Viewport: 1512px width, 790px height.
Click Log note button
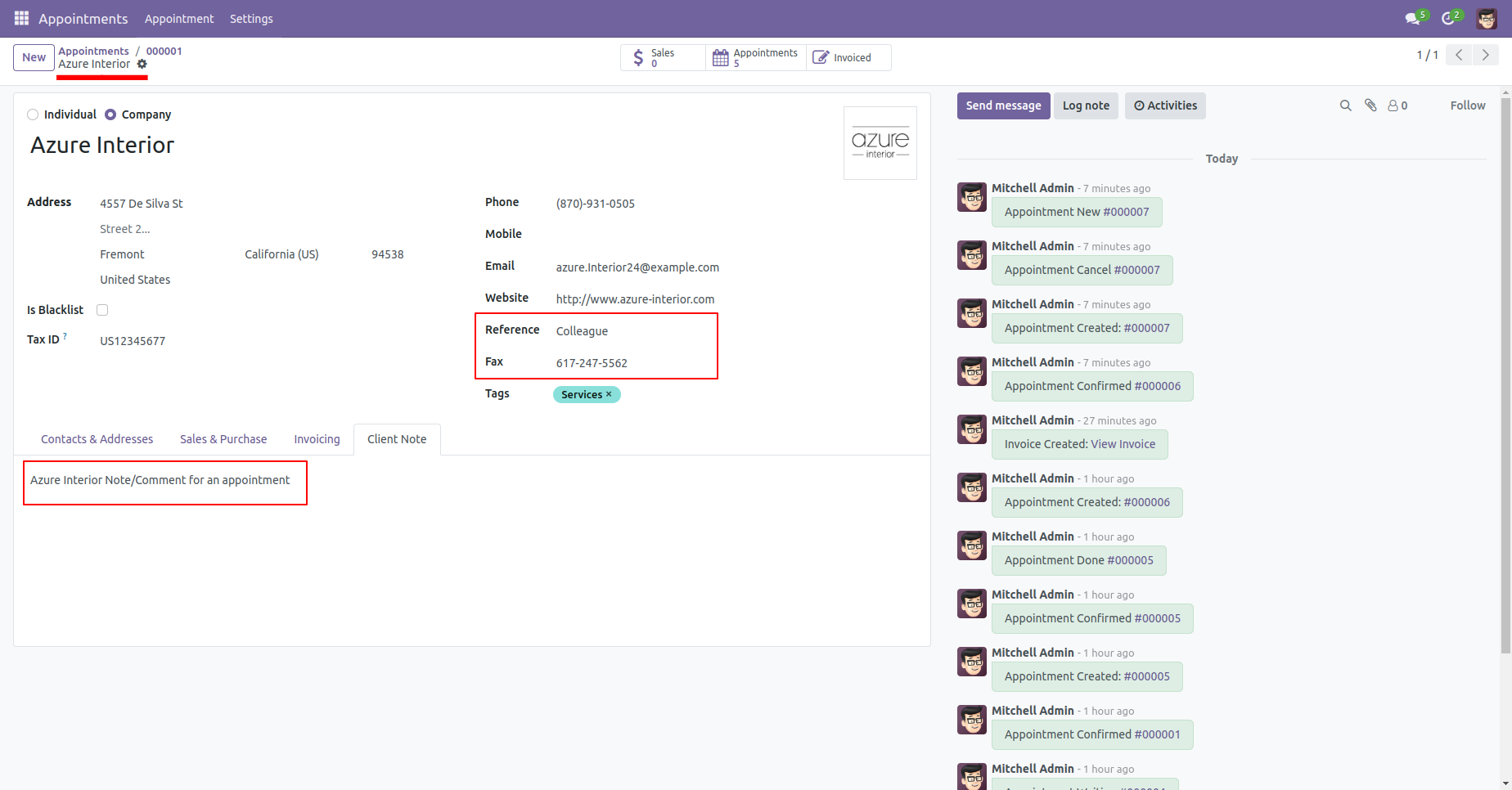coord(1086,105)
